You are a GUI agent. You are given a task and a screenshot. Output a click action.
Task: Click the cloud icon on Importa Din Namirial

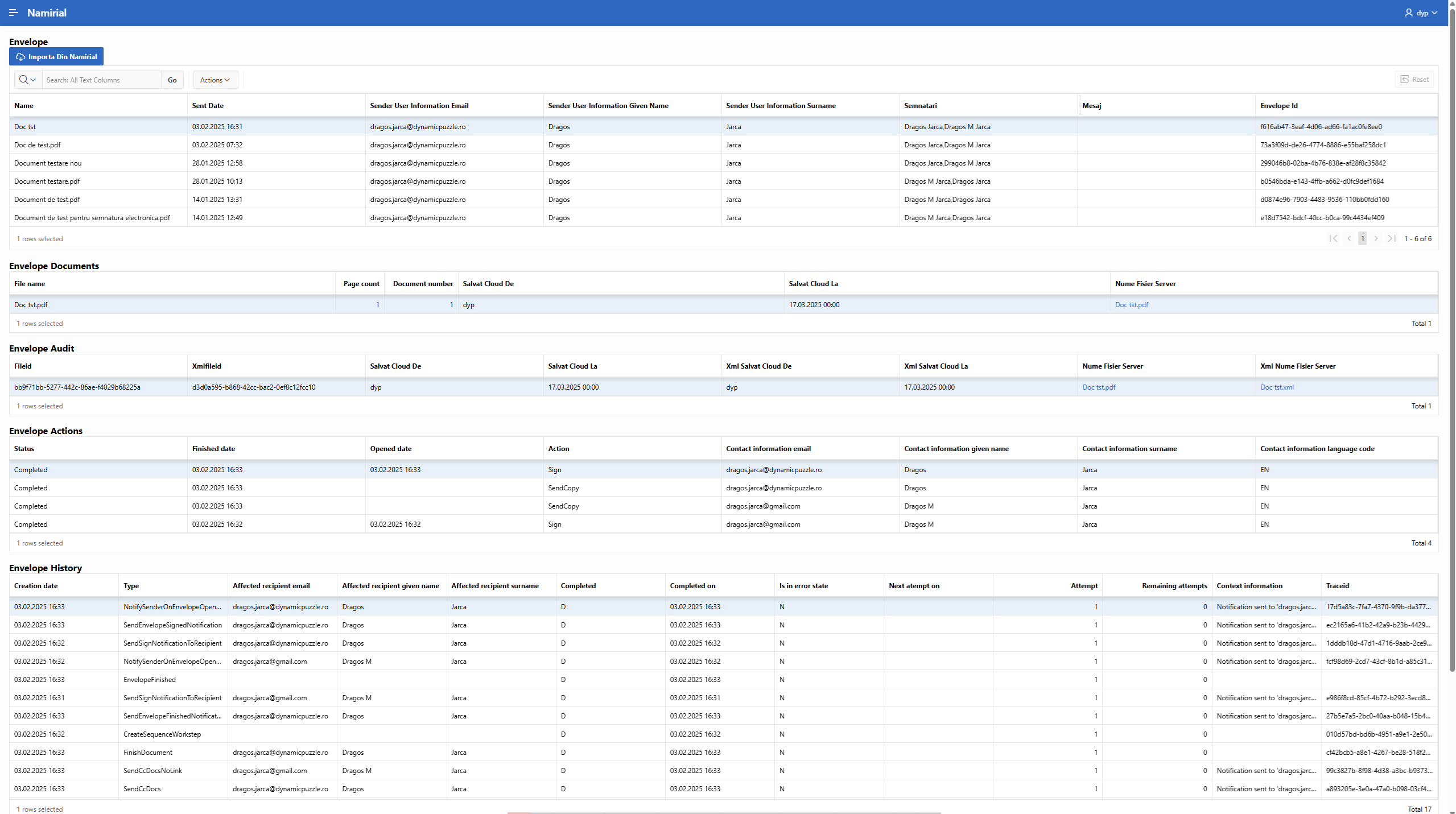20,56
